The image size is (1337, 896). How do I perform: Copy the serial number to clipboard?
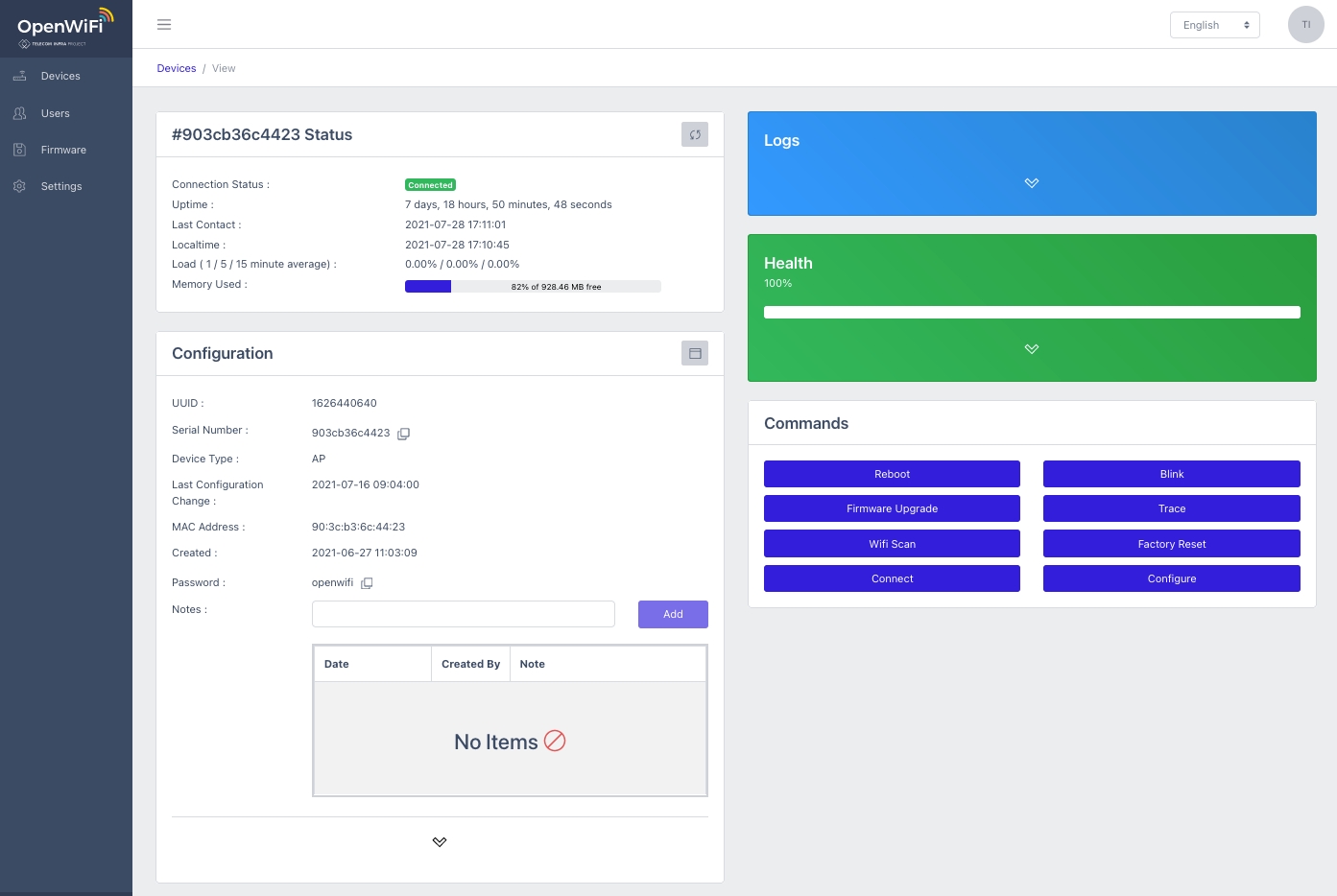(x=404, y=434)
